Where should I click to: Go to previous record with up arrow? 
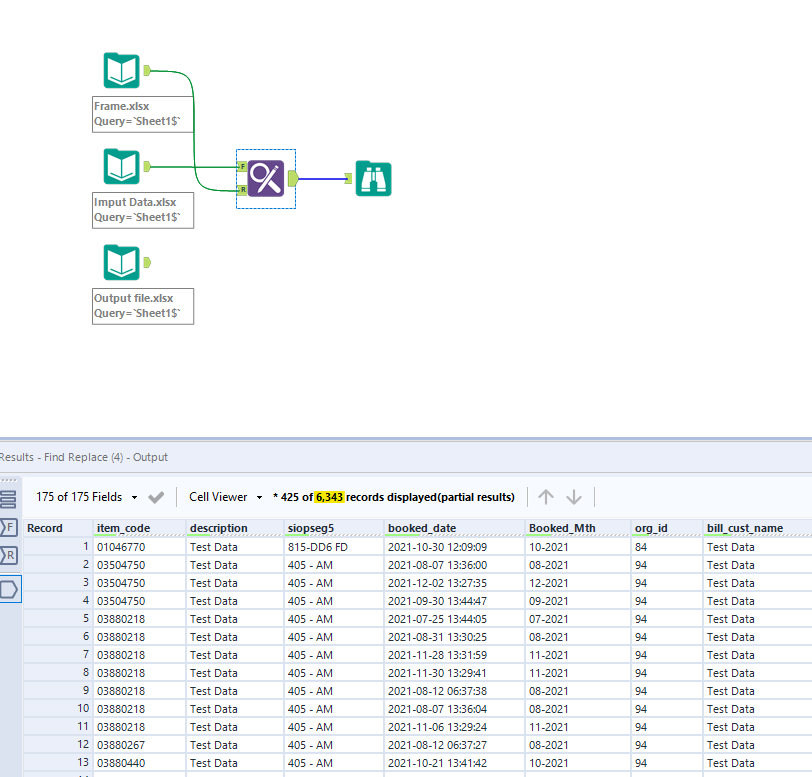coord(546,497)
